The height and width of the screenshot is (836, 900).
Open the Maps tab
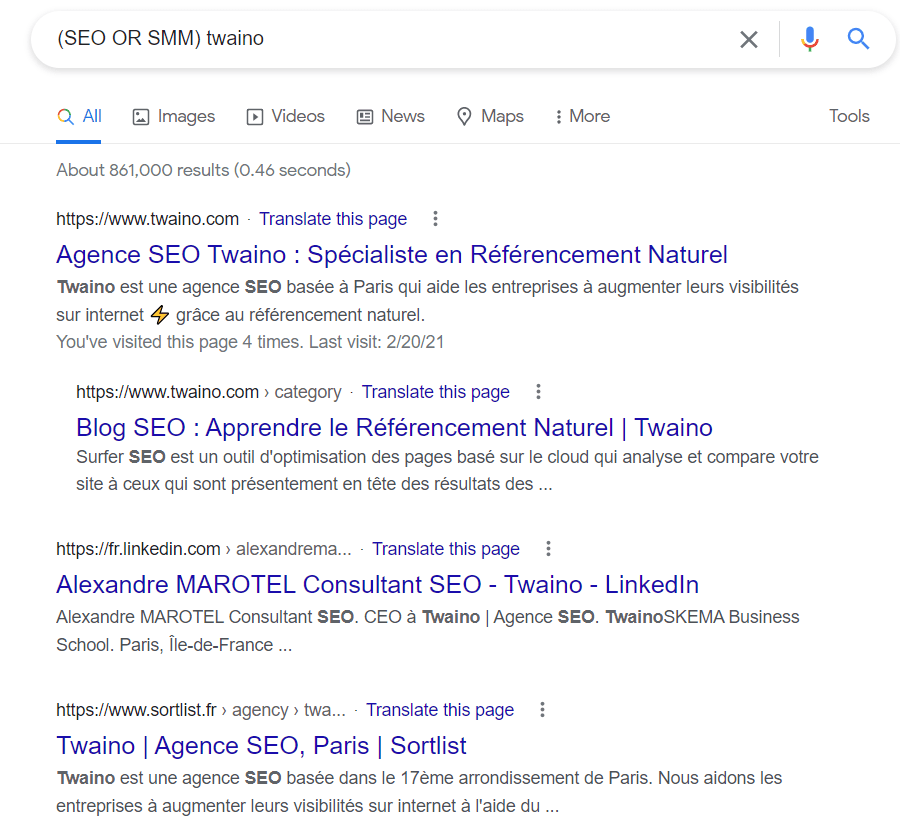[490, 116]
